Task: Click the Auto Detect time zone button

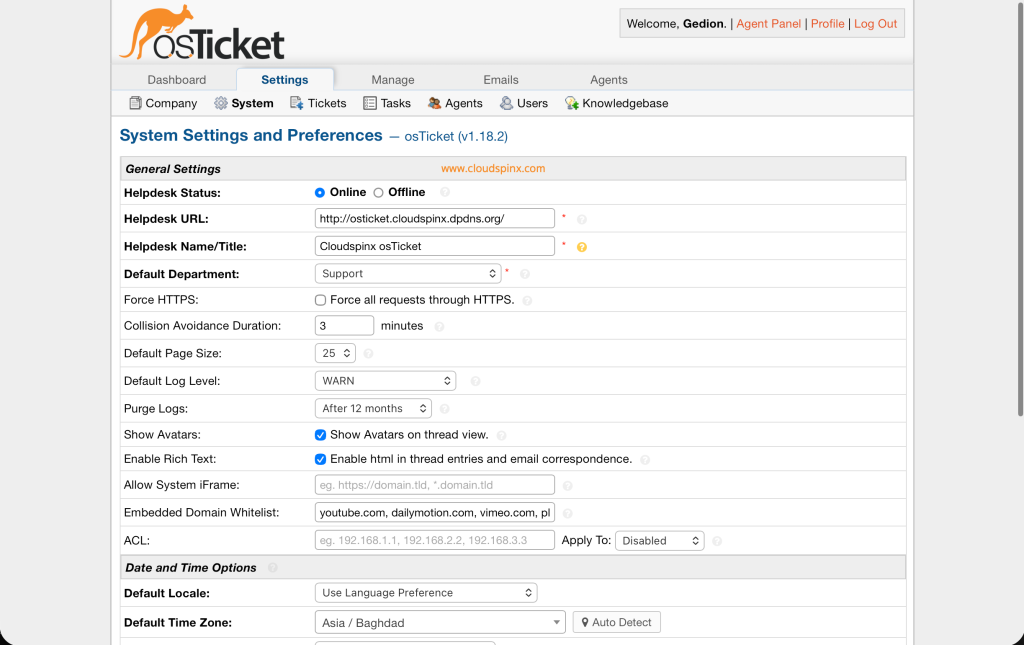Action: click(x=616, y=621)
